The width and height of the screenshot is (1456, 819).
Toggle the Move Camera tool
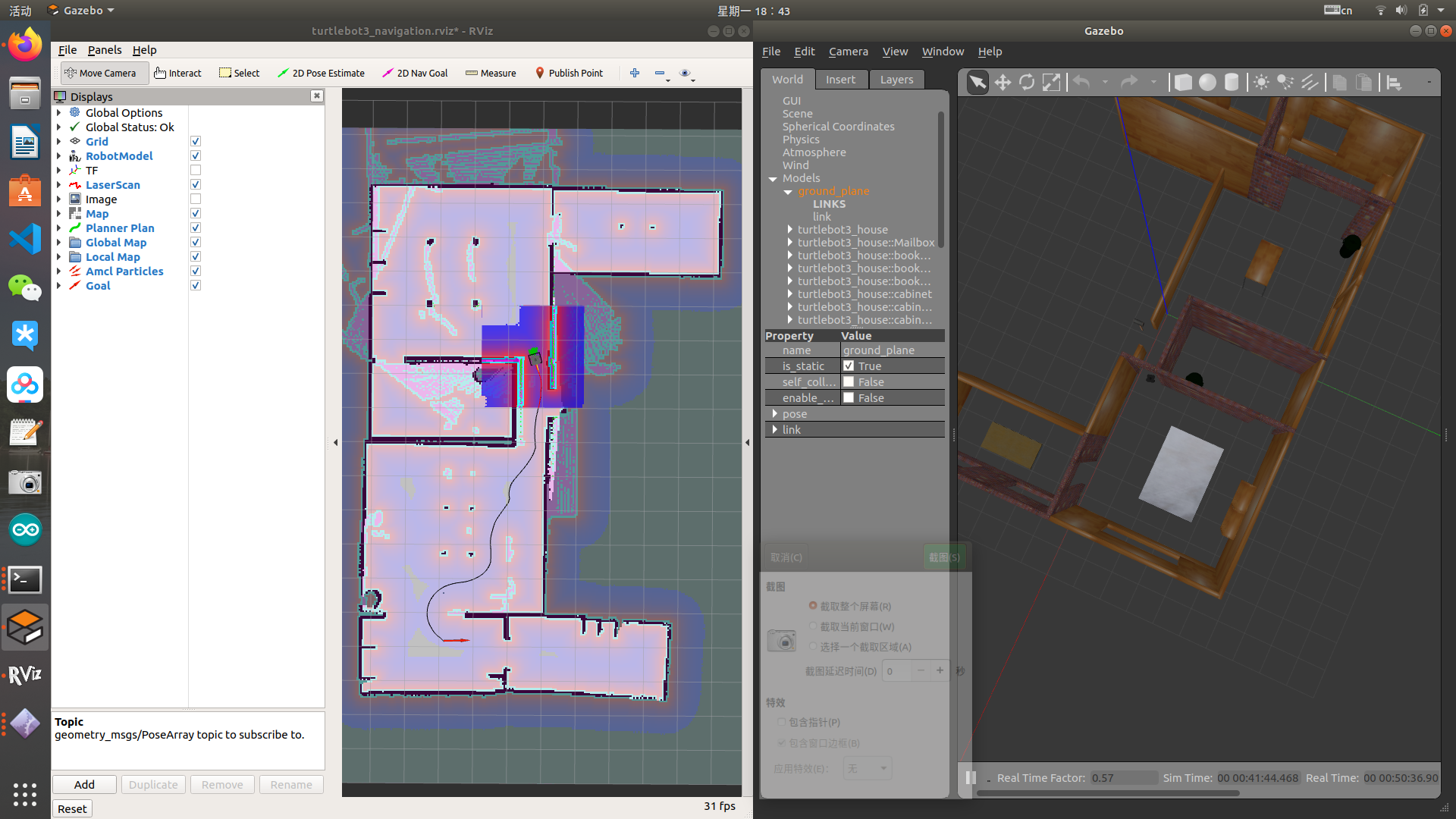pos(101,72)
